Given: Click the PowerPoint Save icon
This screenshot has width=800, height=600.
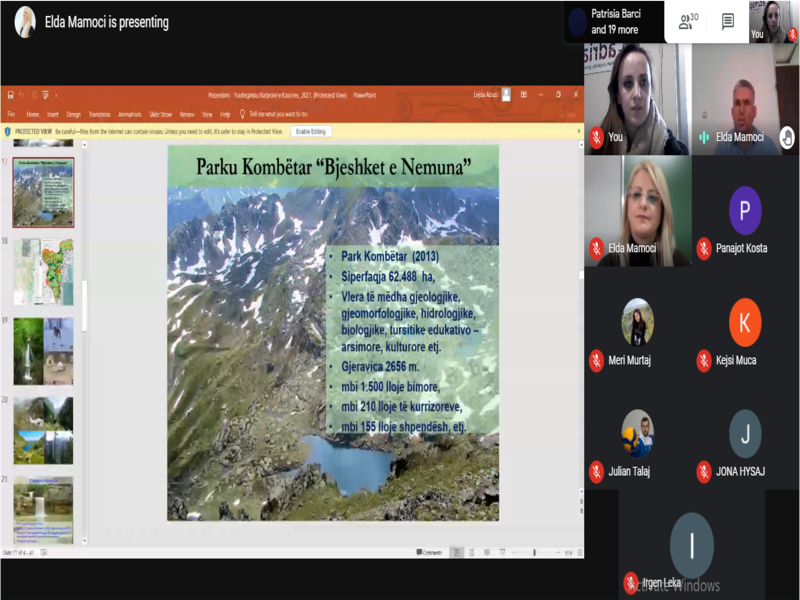Looking at the screenshot, I should 10,95.
